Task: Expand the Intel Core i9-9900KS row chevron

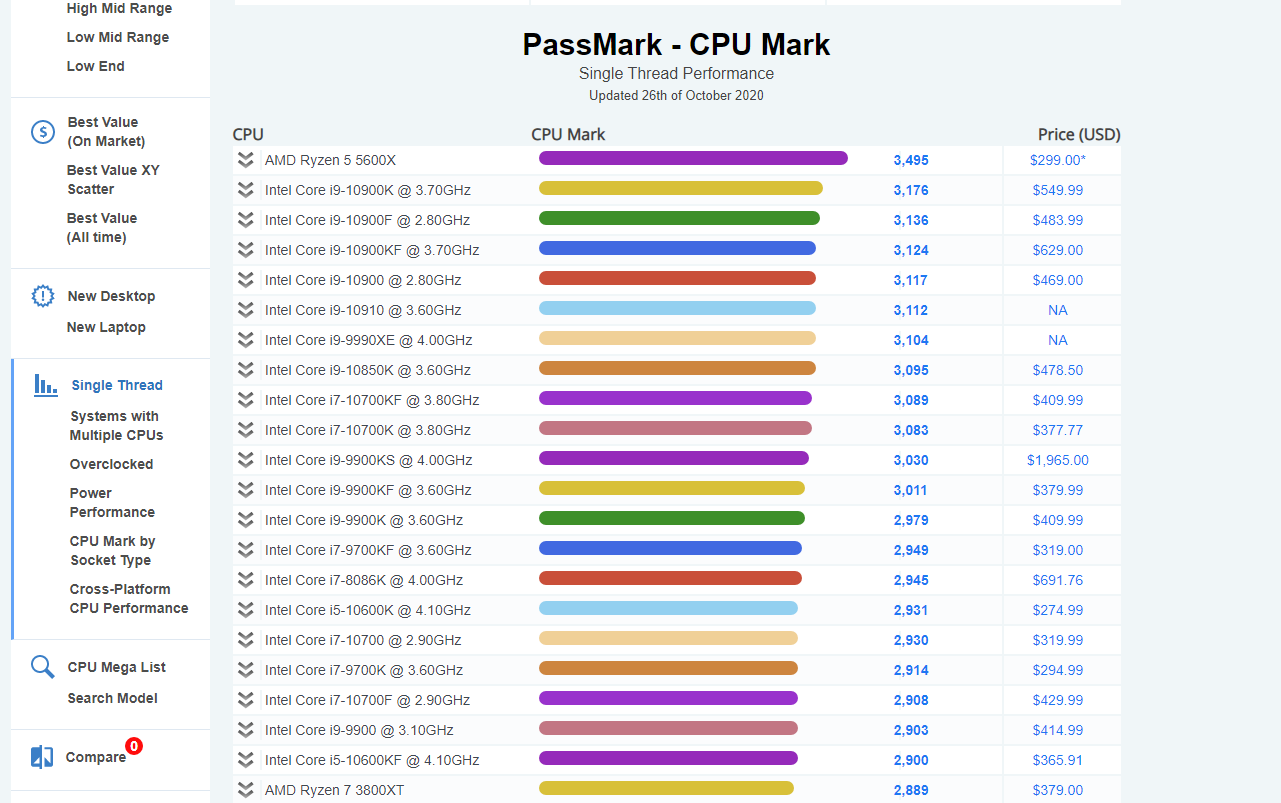Action: pos(246,460)
